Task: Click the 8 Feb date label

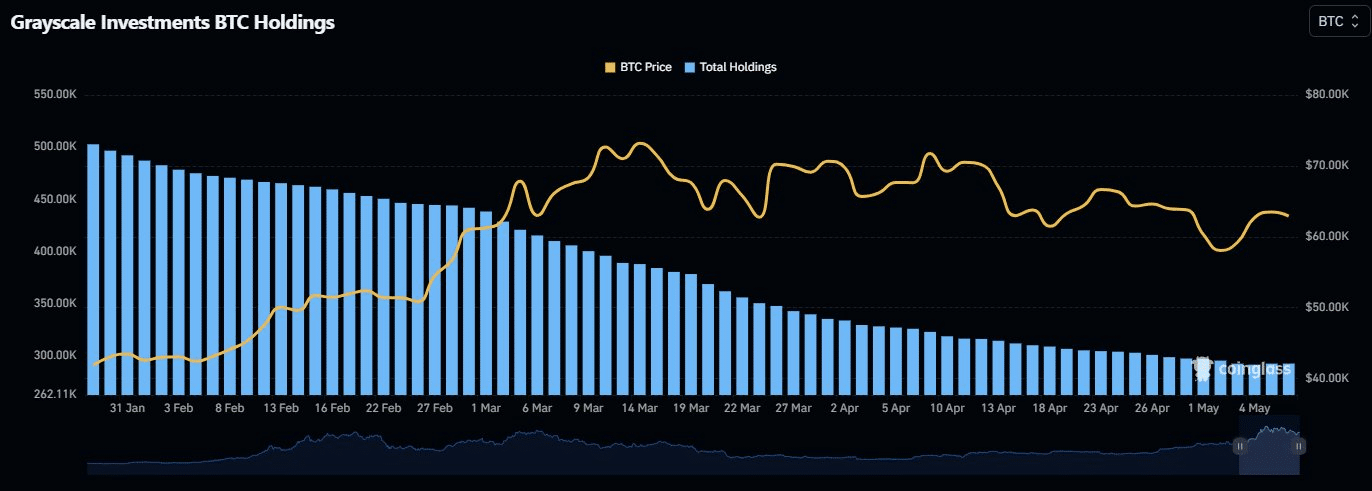Action: pos(229,409)
